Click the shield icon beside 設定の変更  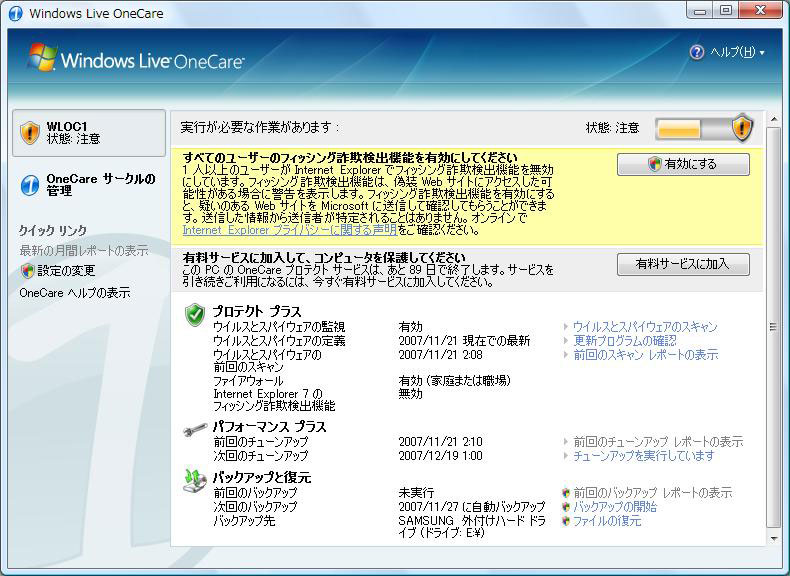[x=27, y=271]
